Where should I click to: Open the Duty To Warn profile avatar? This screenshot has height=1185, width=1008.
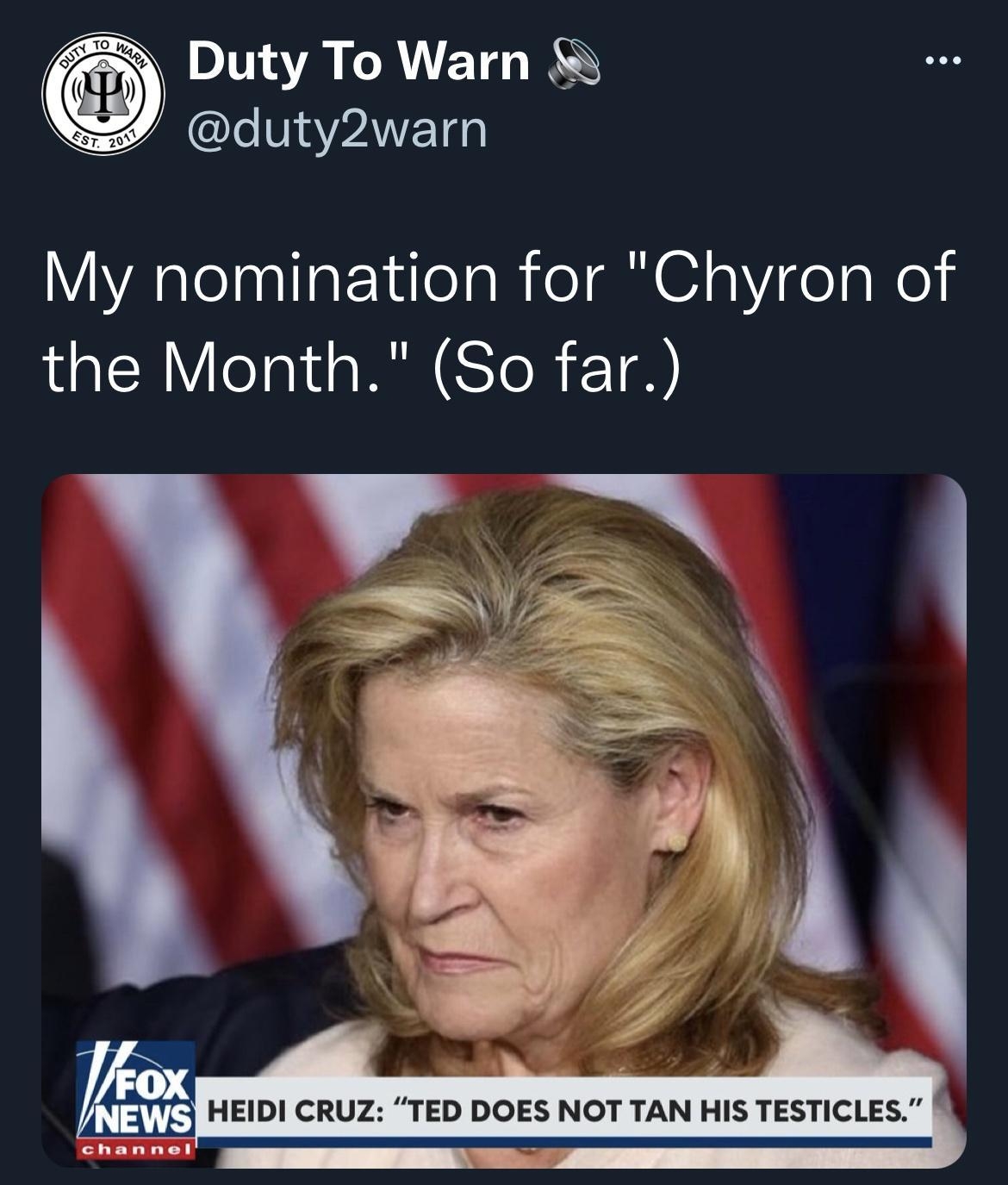click(x=105, y=96)
